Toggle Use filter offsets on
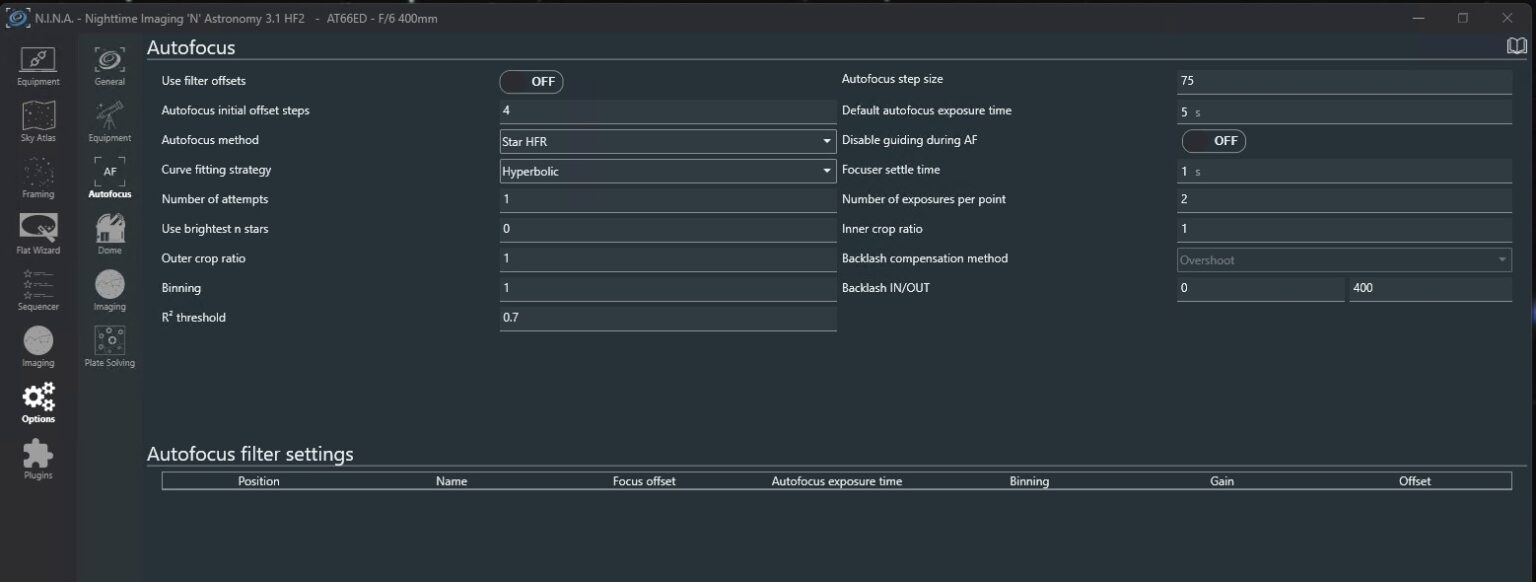This screenshot has height=582, width=1536. (x=531, y=81)
